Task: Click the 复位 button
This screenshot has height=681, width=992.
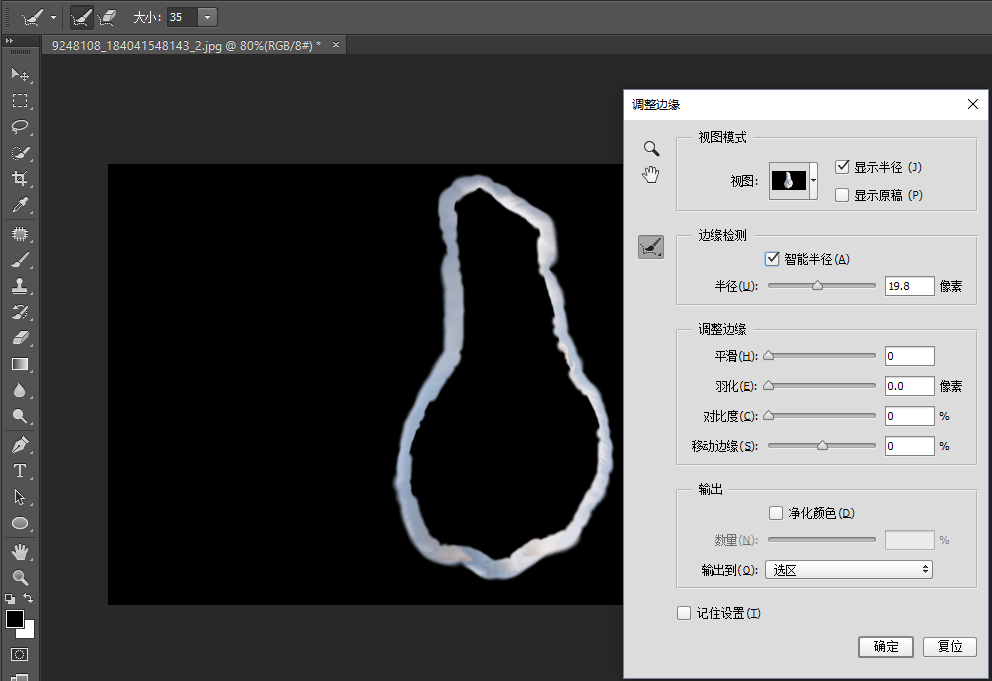Action: click(950, 646)
